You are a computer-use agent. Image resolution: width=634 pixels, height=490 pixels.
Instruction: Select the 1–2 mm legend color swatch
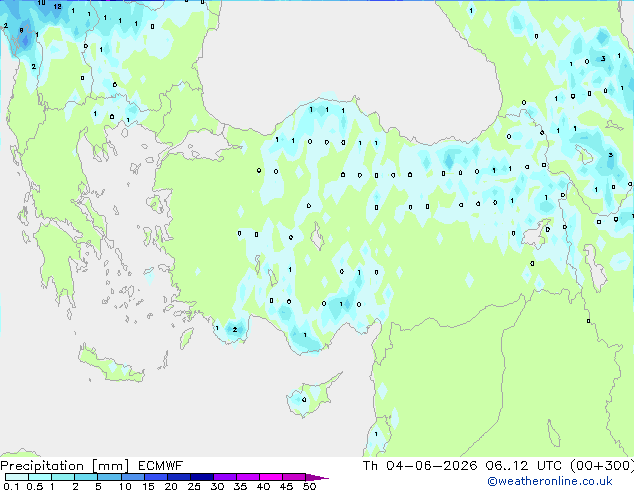(x=63, y=477)
